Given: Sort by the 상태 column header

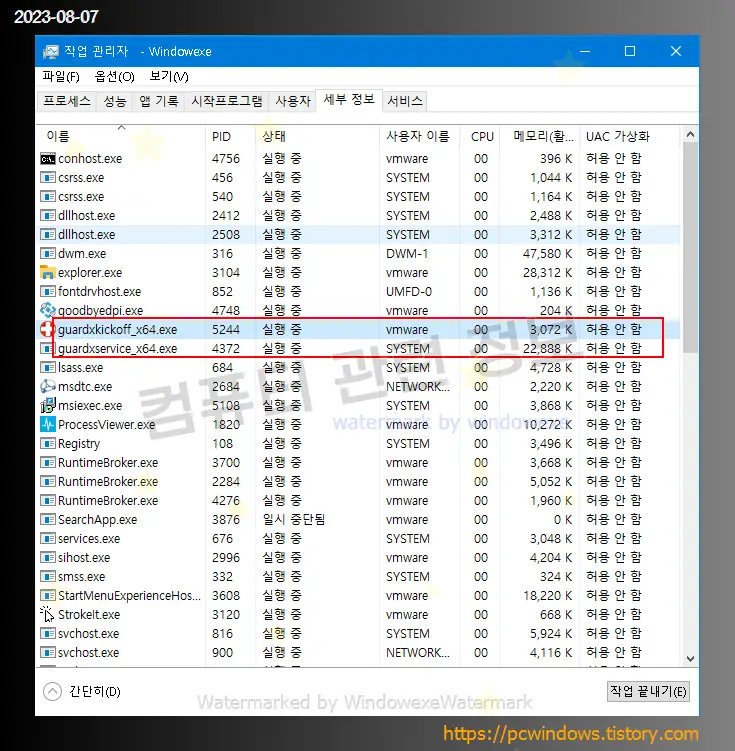Looking at the screenshot, I should pos(317,137).
